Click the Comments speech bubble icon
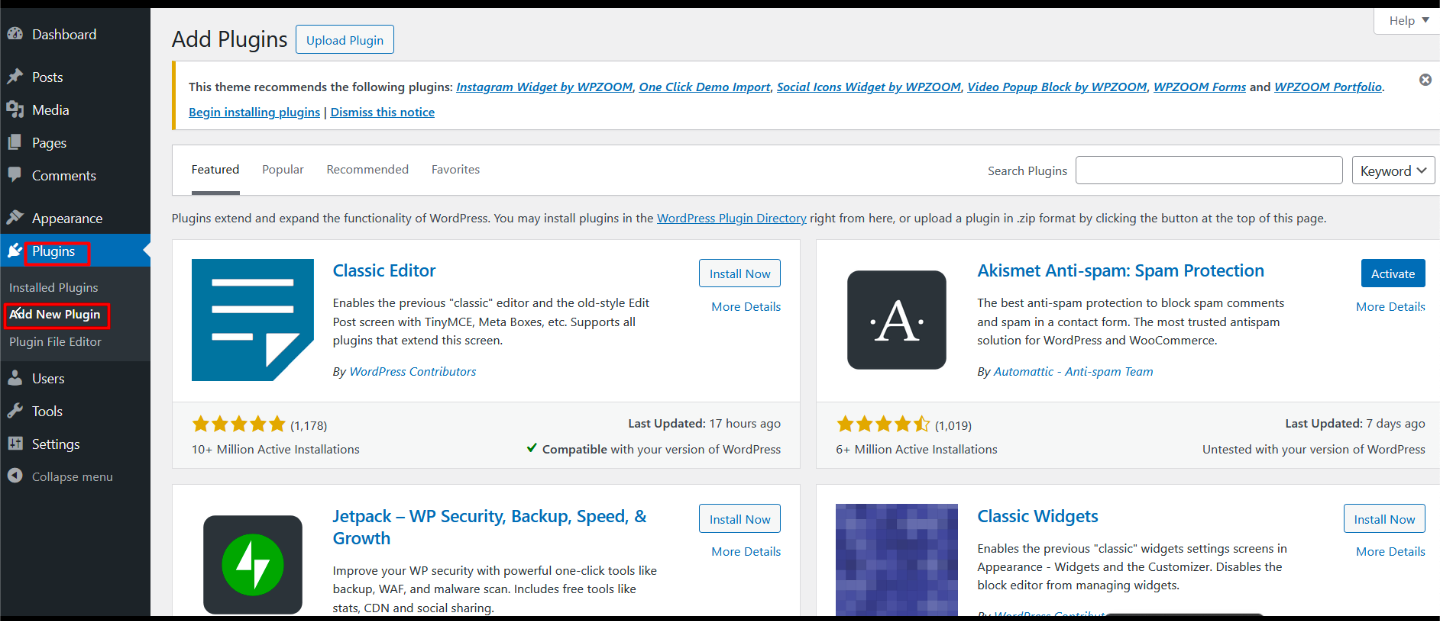Viewport: 1440px width, 621px height. tap(15, 175)
